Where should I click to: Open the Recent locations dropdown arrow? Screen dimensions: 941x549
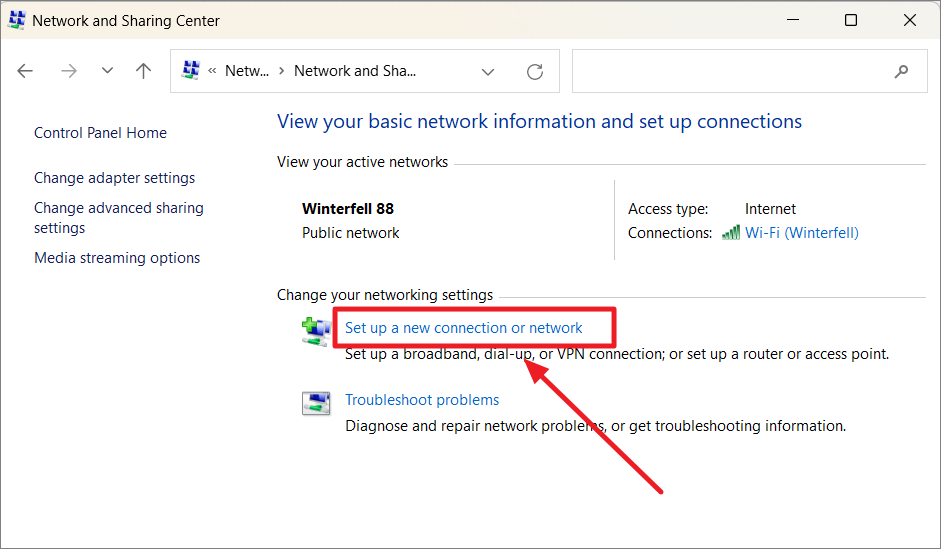107,71
